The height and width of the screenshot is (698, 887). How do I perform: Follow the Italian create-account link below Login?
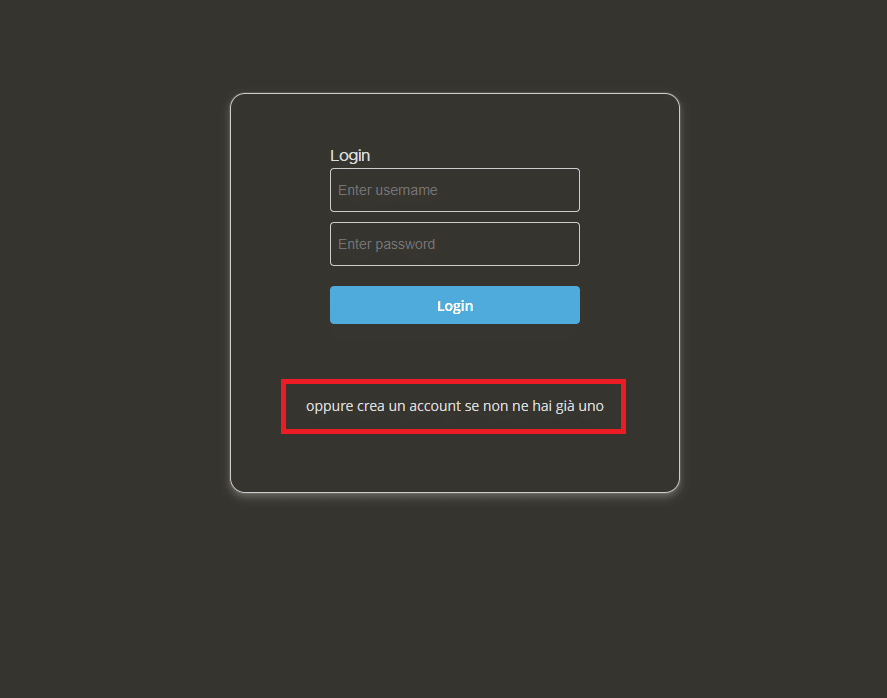click(455, 406)
